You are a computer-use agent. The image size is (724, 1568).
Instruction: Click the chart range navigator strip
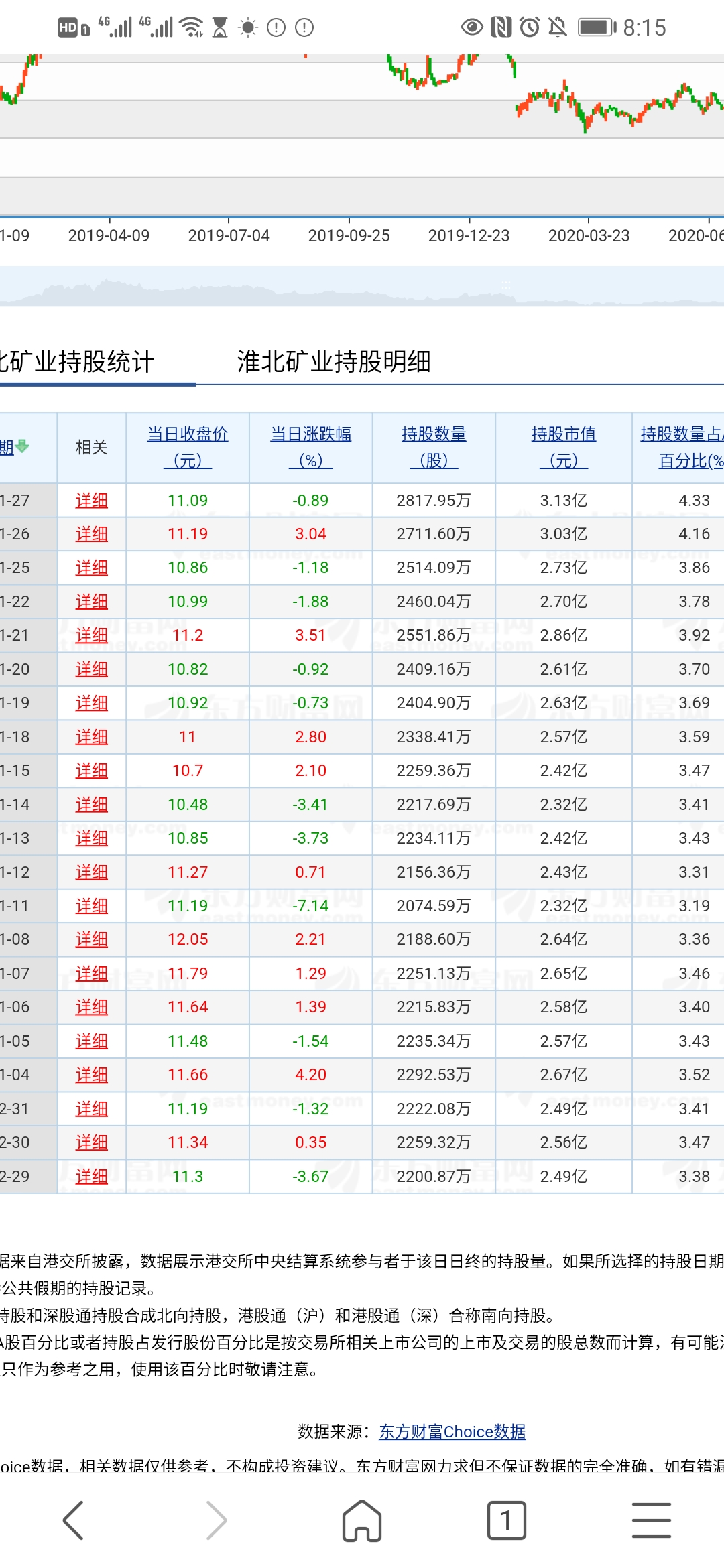pos(362,287)
